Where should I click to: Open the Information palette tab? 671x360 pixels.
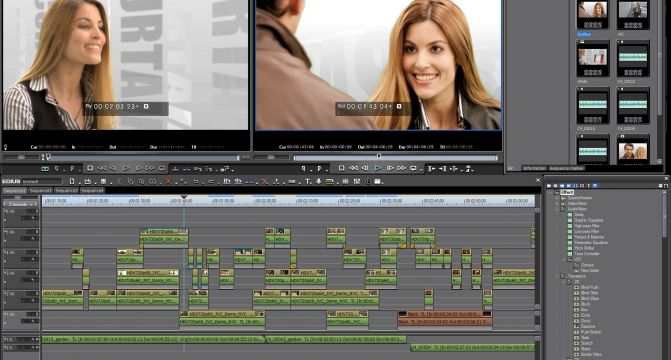(x=534, y=168)
